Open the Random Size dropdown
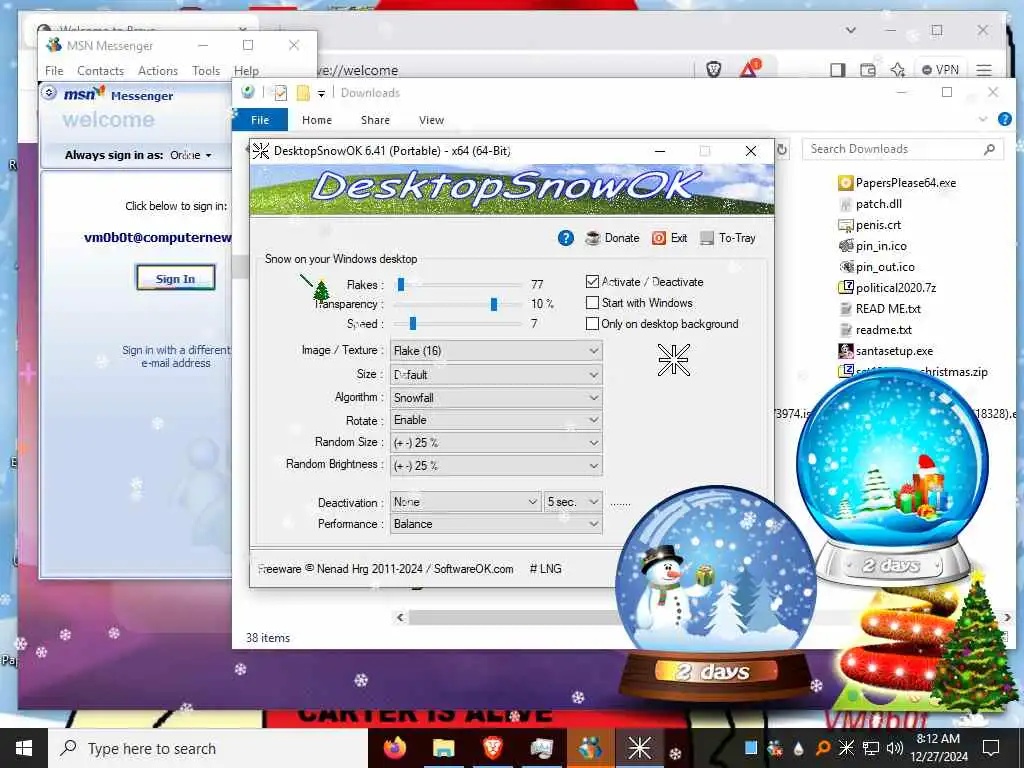Image resolution: width=1024 pixels, height=768 pixels. [x=496, y=443]
